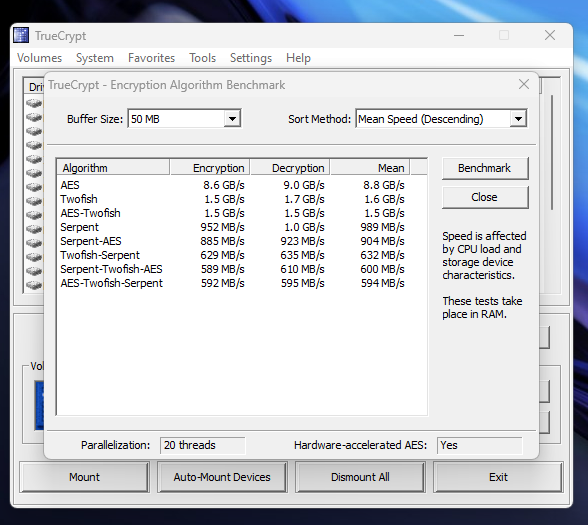Open the Settings menu
The image size is (588, 525).
pyautogui.click(x=251, y=58)
